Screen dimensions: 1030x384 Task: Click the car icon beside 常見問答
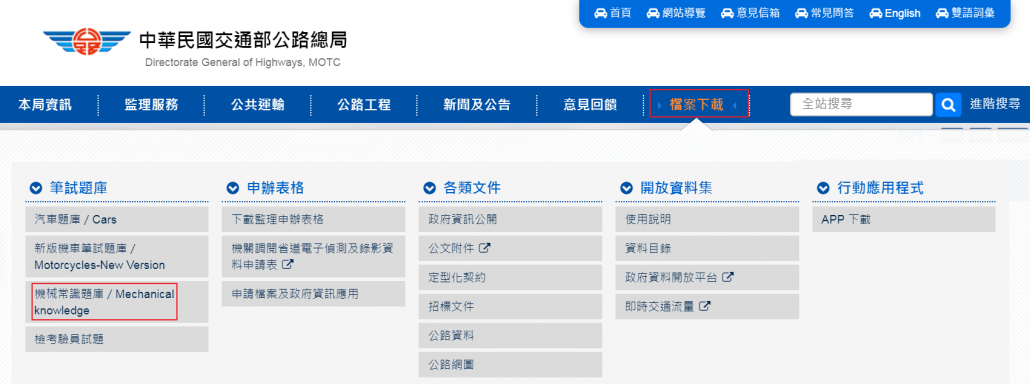[801, 13]
